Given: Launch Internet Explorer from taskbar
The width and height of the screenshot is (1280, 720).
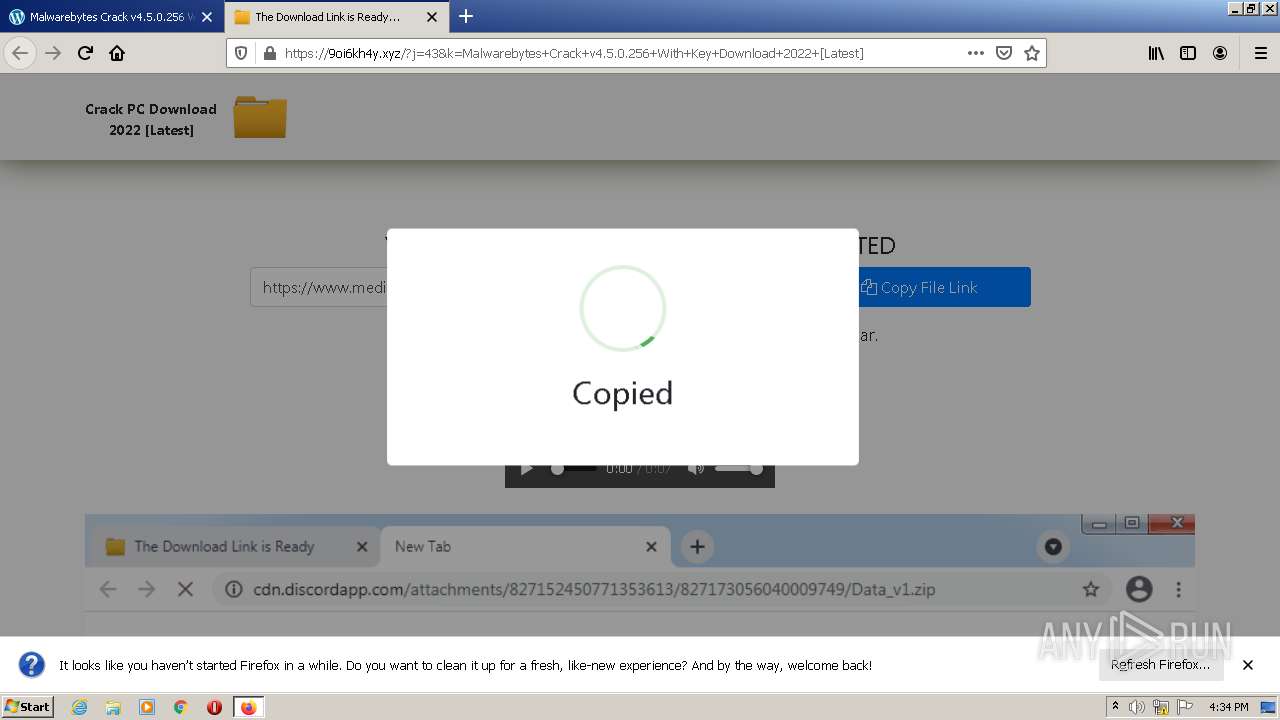Looking at the screenshot, I should 79,707.
